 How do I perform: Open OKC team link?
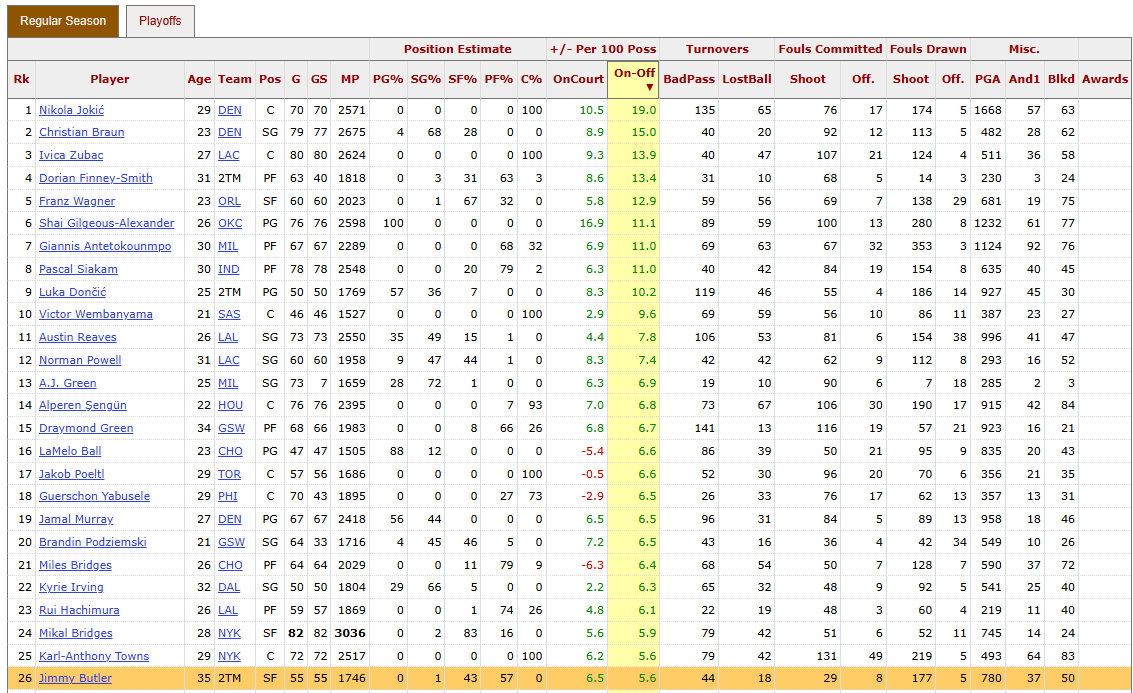pos(230,223)
